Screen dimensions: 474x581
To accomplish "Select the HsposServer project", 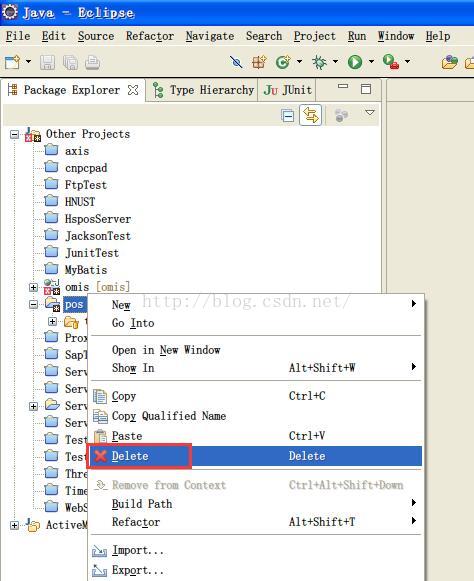I will click(x=98, y=219).
